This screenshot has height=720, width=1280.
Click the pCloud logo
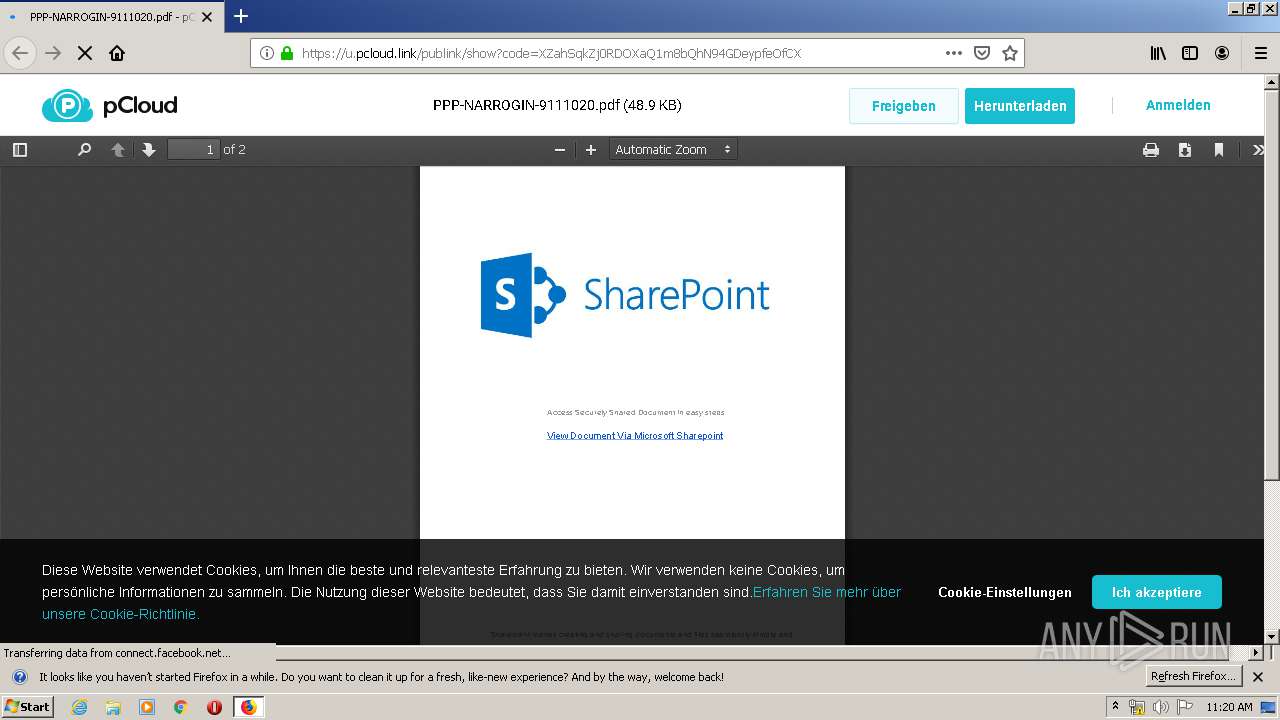tap(110, 105)
